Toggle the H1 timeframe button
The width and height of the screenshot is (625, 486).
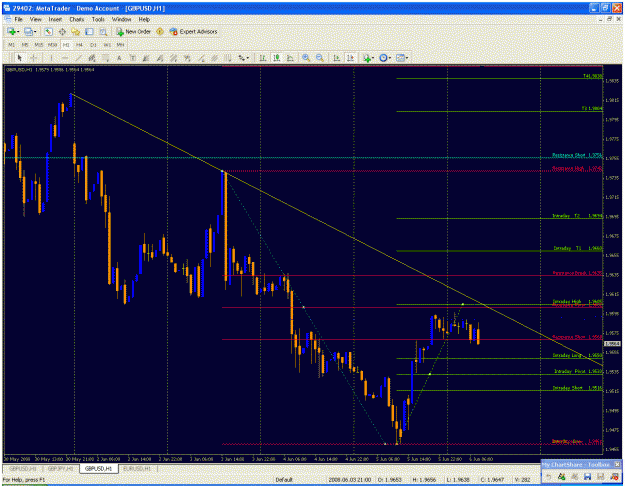[x=66, y=45]
